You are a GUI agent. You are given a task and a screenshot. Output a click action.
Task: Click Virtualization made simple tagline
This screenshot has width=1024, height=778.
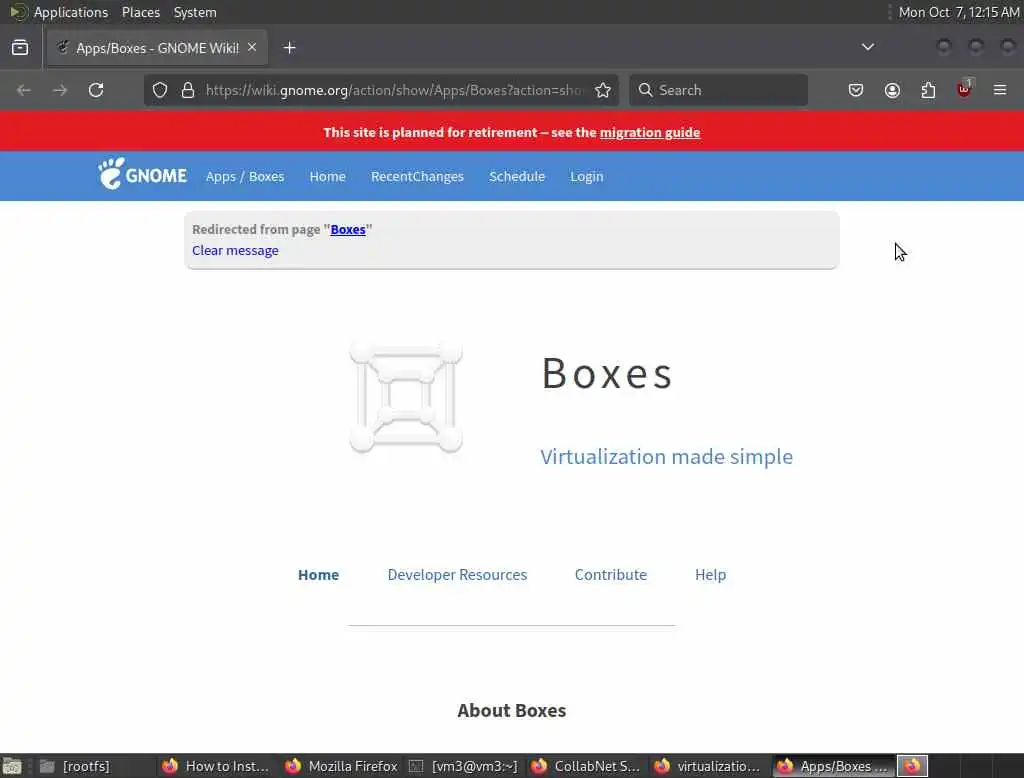(x=666, y=457)
